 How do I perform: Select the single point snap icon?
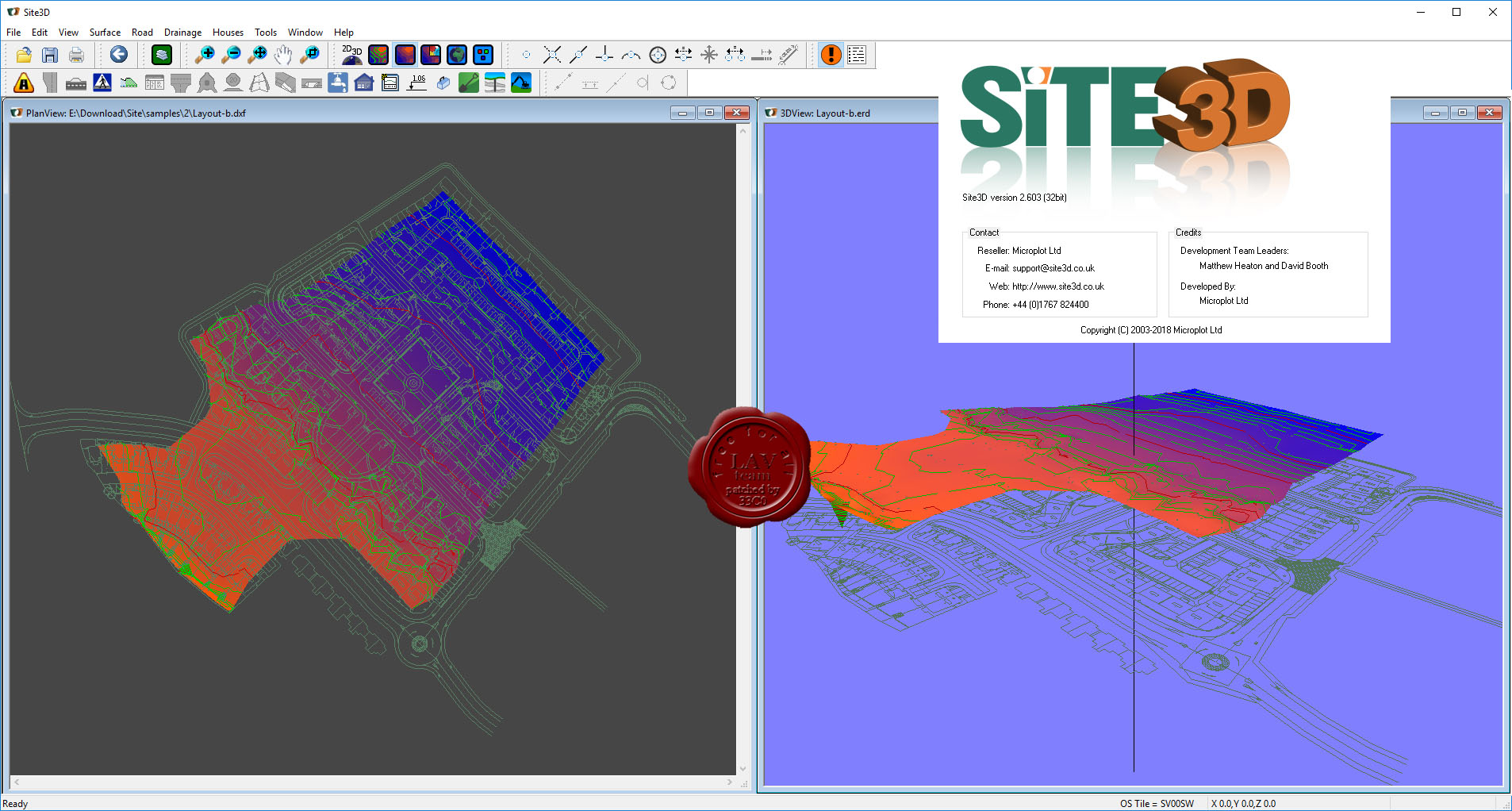(x=526, y=55)
